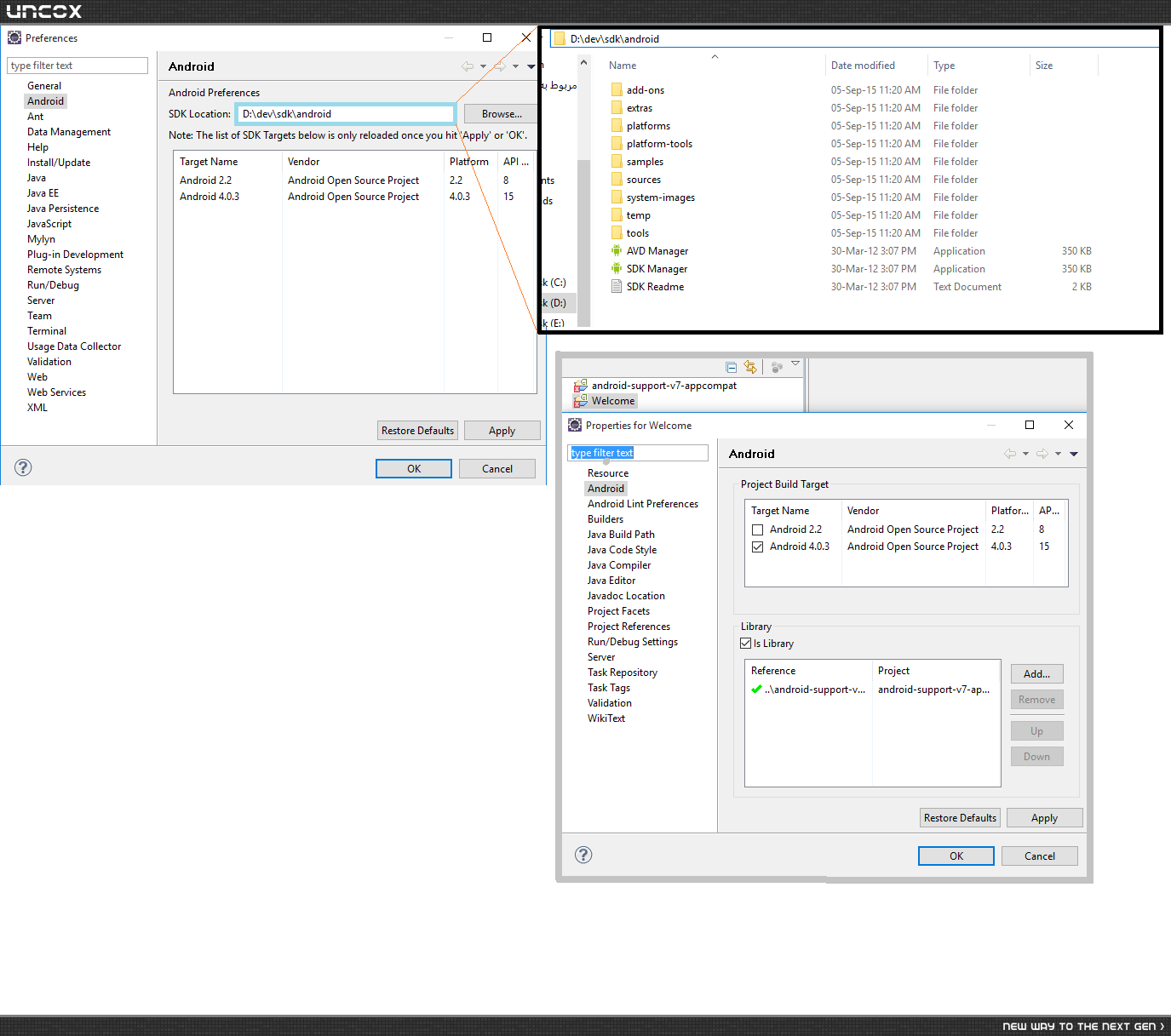
Task: Sort Explorer files by Date modified column
Action: coord(863,66)
